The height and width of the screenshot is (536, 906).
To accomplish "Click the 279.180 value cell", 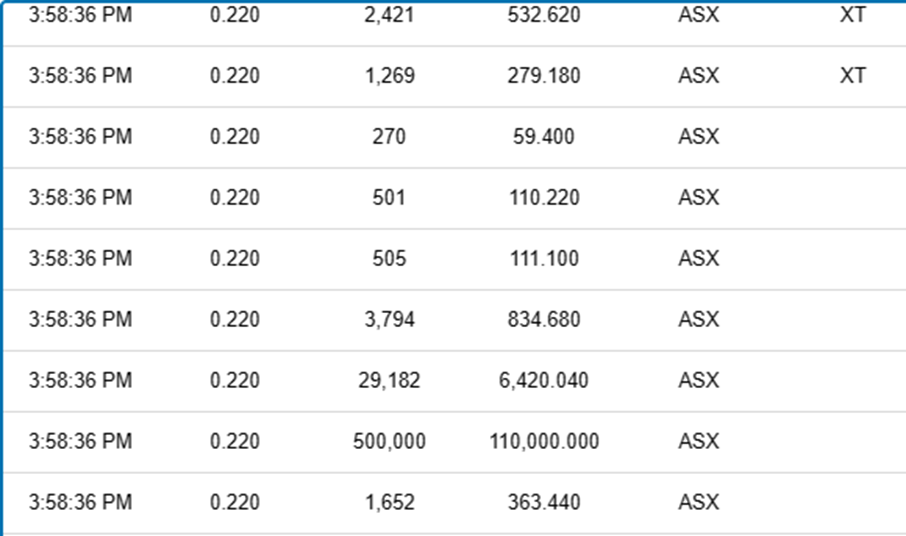I will click(x=543, y=76).
